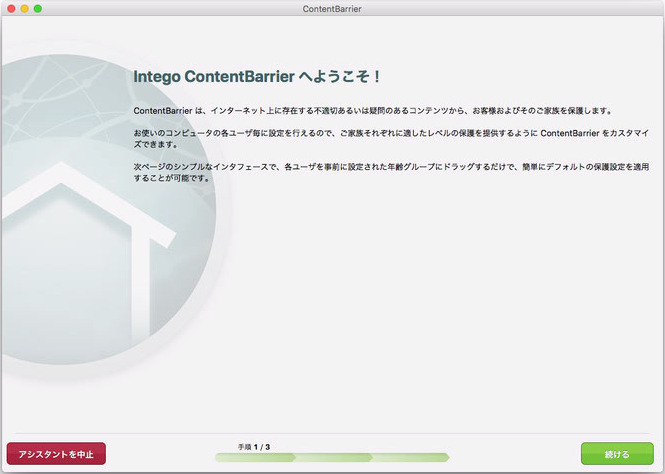Click the paragraph starting with お使いのコンピュータ
This screenshot has height=474, width=665.
(x=391, y=139)
